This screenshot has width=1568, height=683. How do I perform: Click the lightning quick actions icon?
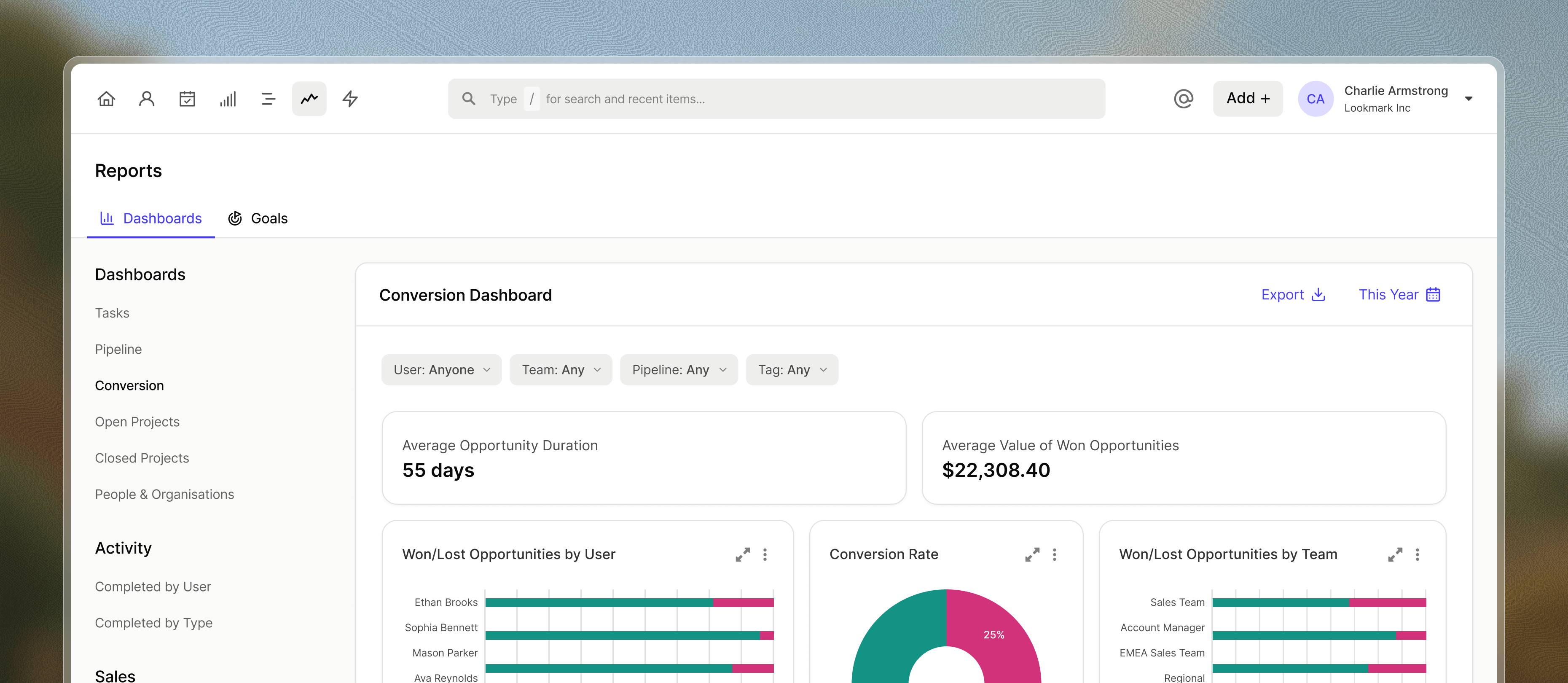pyautogui.click(x=350, y=99)
